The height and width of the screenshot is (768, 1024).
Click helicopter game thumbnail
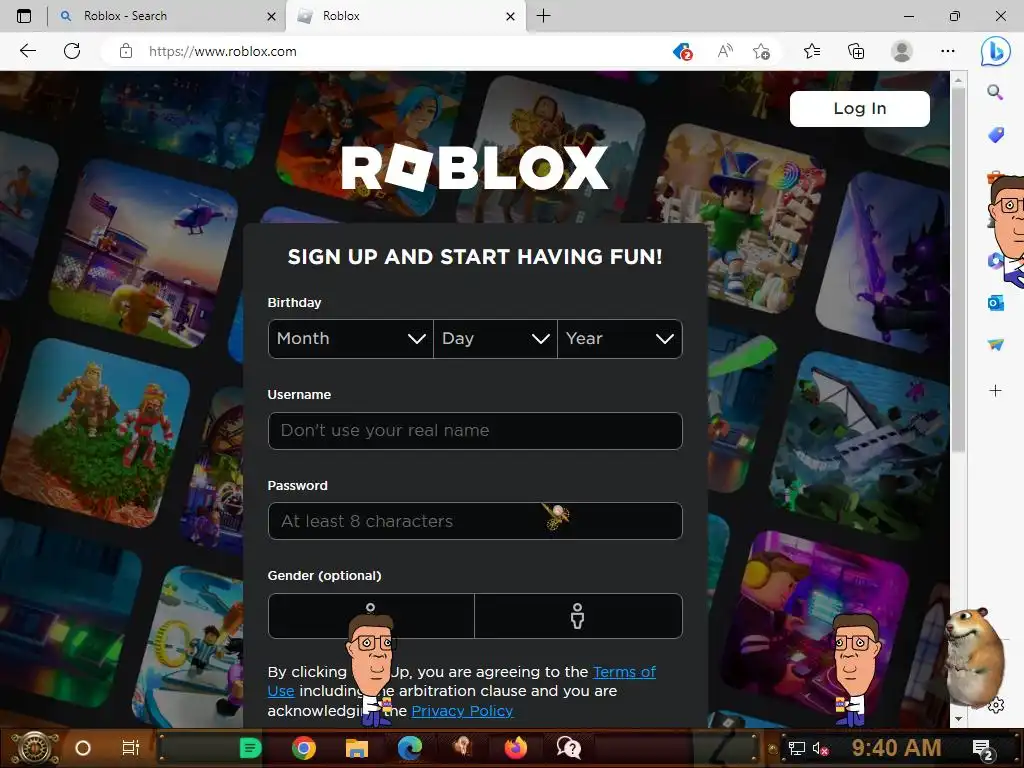[145, 253]
